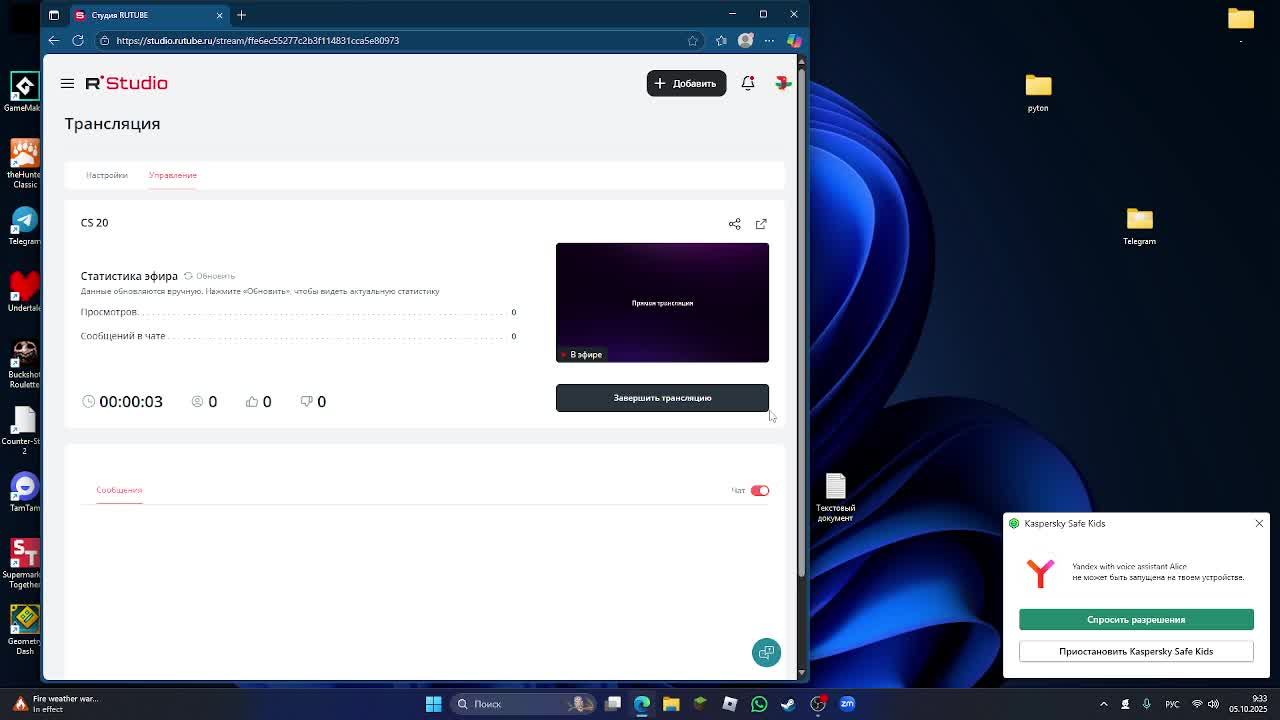The image size is (1280, 720).
Task: Open the user profile avatar in Studio
Action: (783, 83)
